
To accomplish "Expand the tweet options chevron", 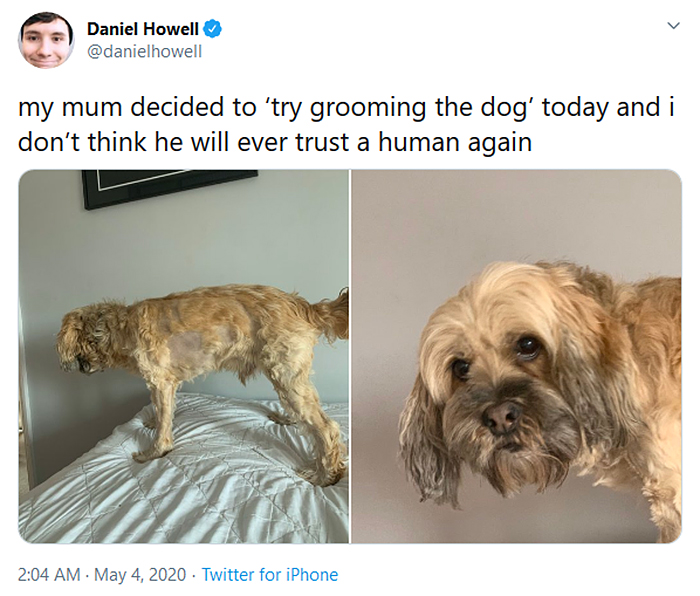I will 673,25.
